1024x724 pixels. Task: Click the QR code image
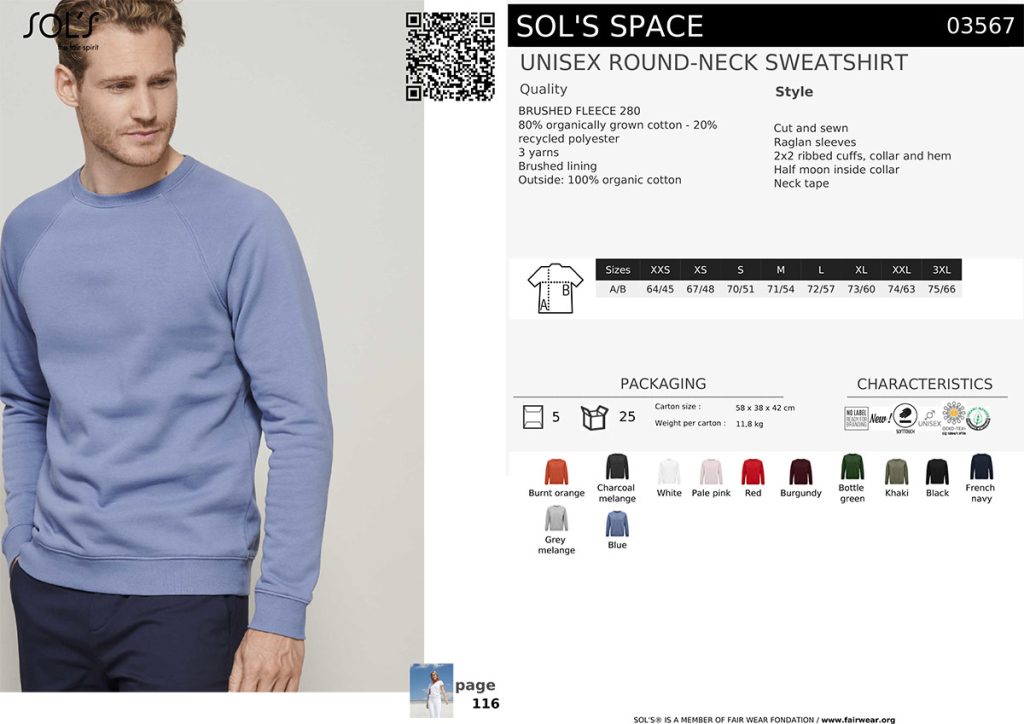(x=449, y=57)
